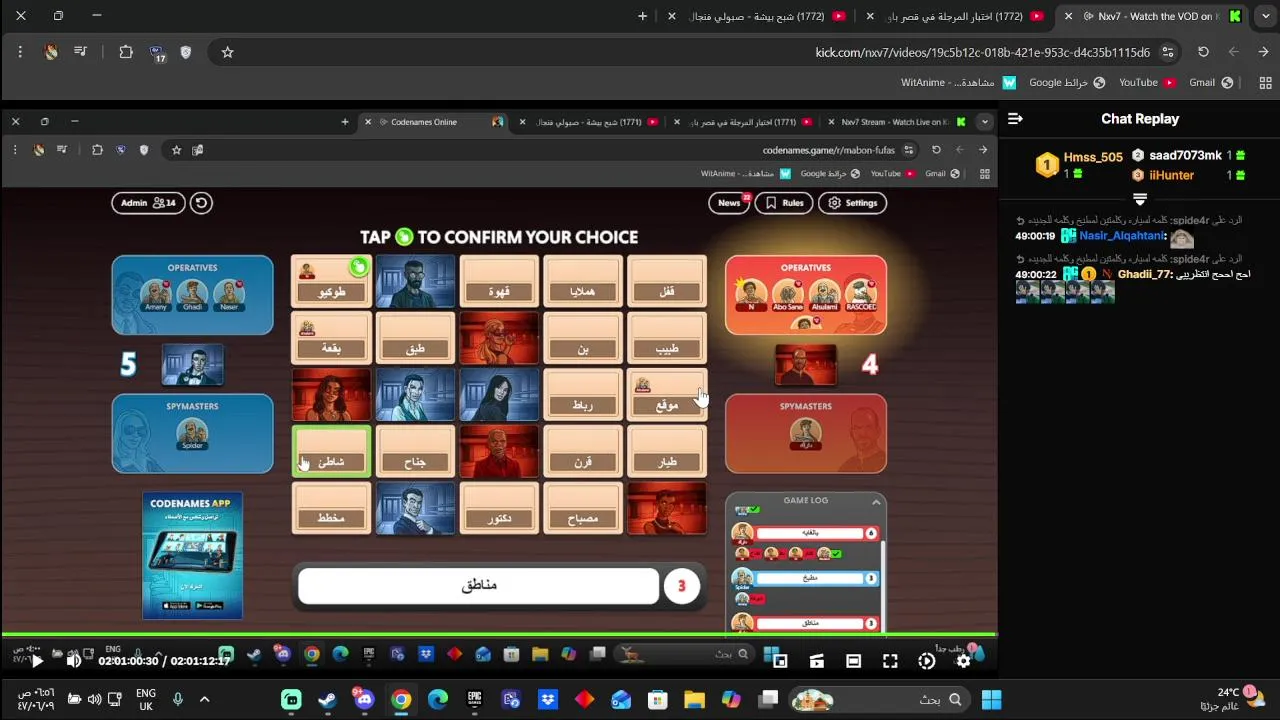The image size is (1280, 720).
Task: Confirm the طوكيو card with green tap
Action: tap(359, 266)
